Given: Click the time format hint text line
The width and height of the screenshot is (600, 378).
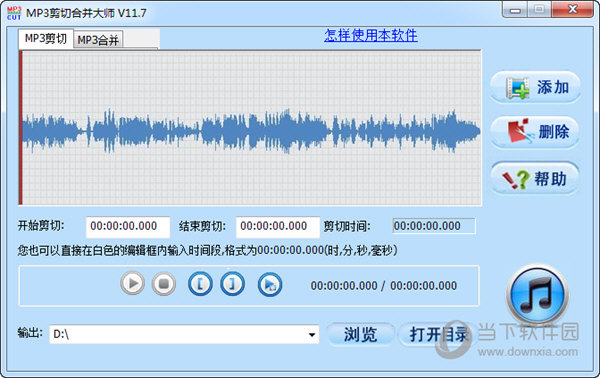Looking at the screenshot, I should click(x=207, y=251).
